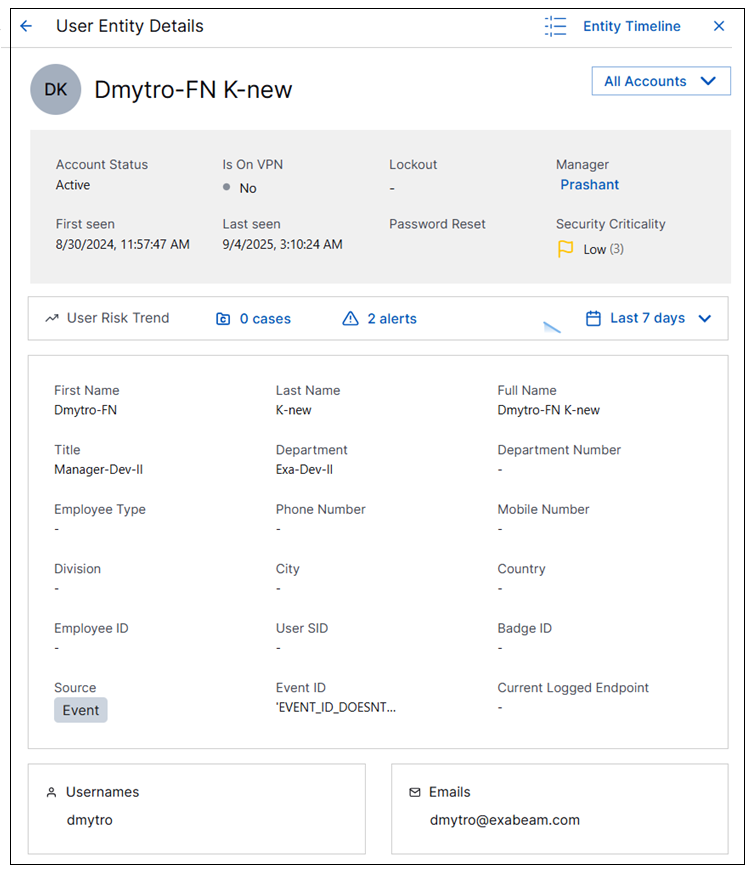Open the All Accounts dropdown
752x872 pixels.
click(x=660, y=82)
